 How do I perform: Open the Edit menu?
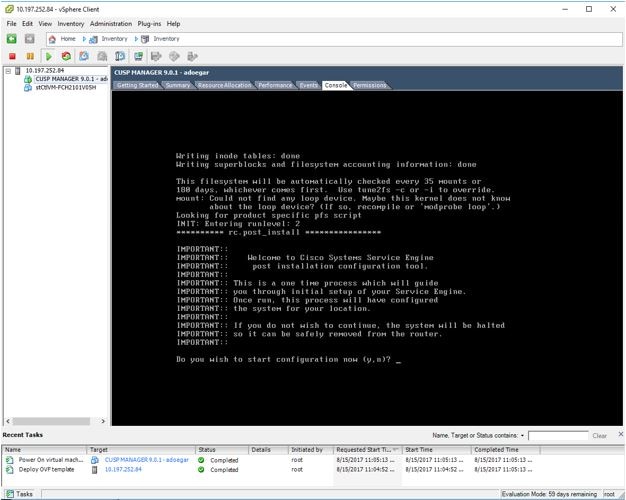pos(28,24)
